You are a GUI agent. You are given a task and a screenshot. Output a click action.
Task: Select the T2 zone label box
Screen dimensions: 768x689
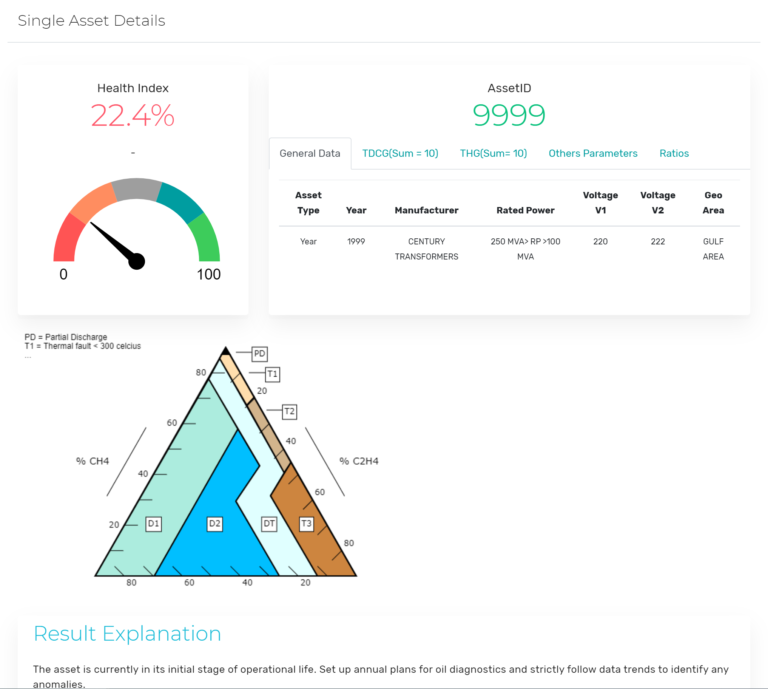[x=289, y=411]
